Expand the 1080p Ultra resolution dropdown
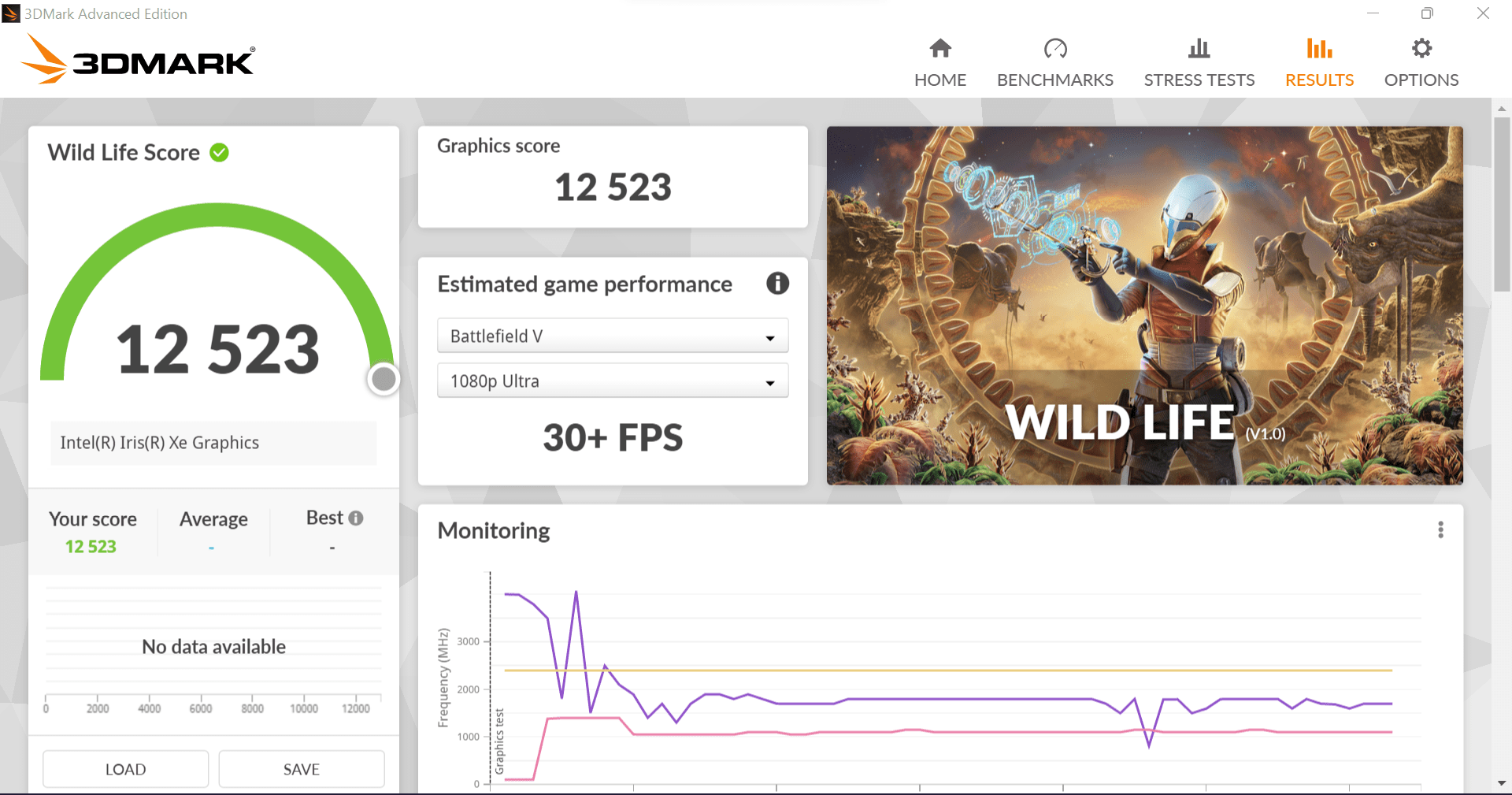1512x795 pixels. 613,381
